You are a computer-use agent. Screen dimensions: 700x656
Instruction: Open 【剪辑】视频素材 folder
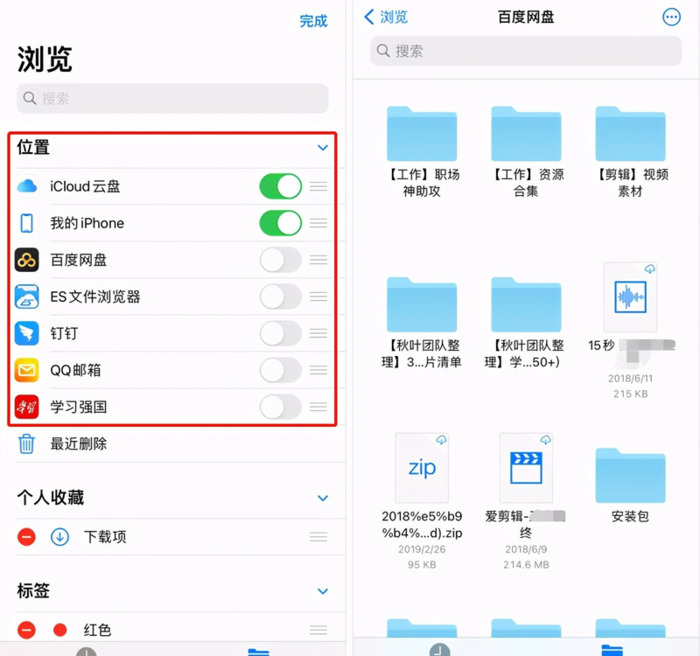coord(630,134)
